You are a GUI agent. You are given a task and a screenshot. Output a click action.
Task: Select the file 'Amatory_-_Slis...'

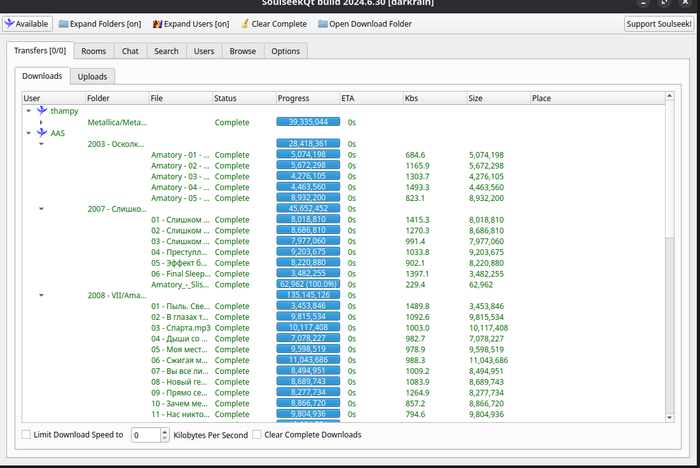click(x=180, y=284)
